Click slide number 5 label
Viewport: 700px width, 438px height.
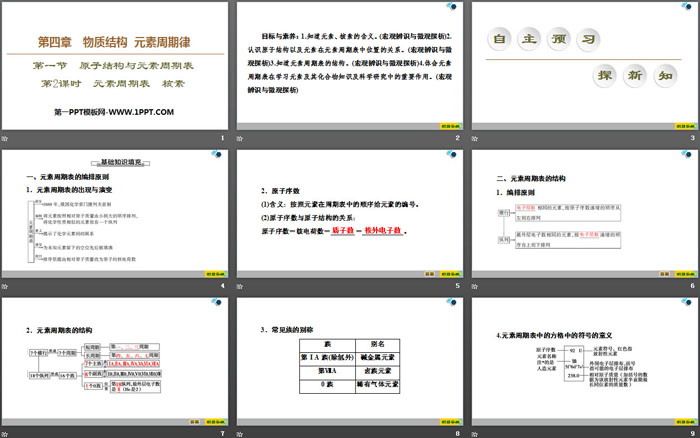[457, 286]
